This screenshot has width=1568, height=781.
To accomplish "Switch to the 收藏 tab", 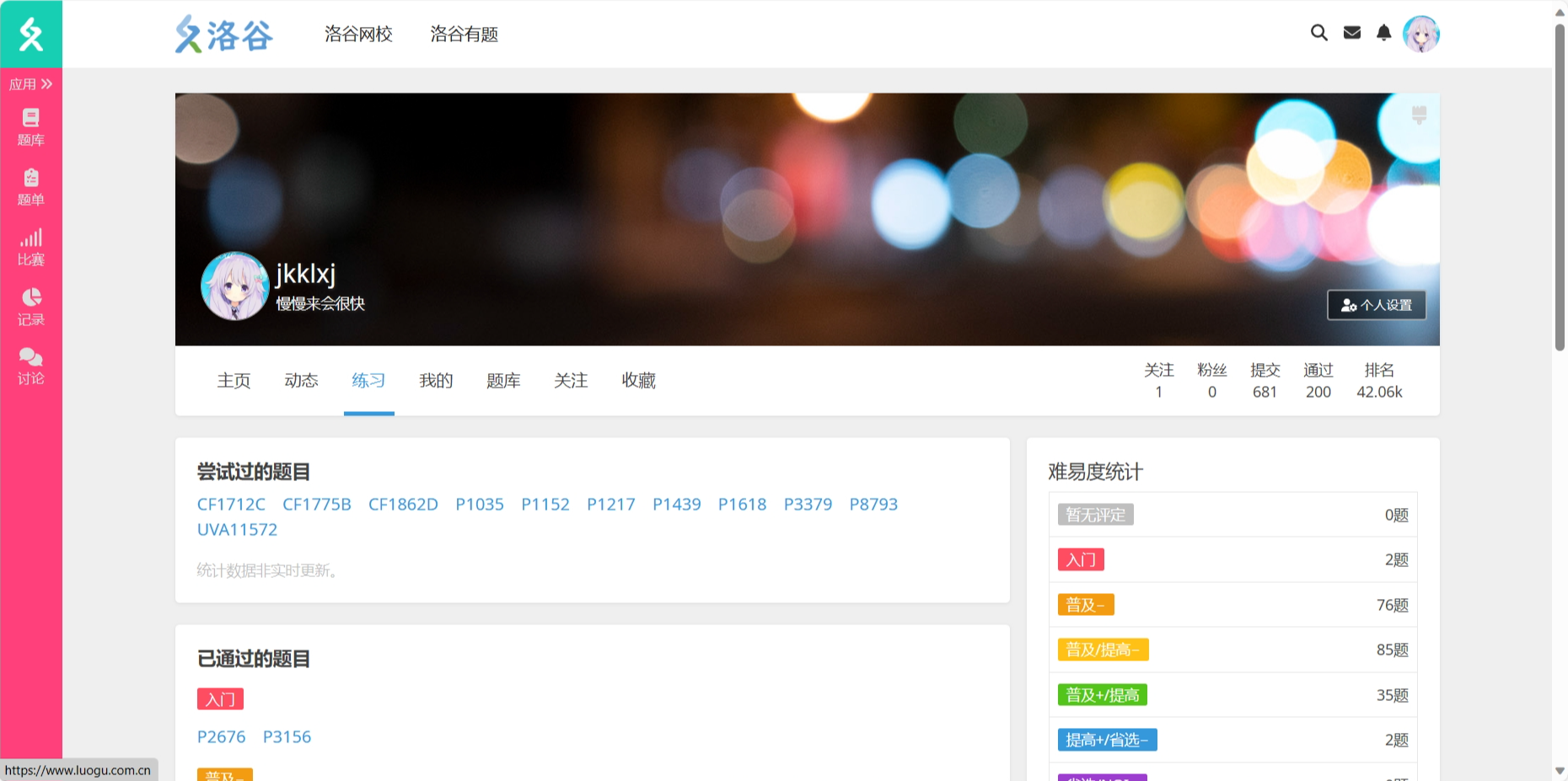I will 639,381.
